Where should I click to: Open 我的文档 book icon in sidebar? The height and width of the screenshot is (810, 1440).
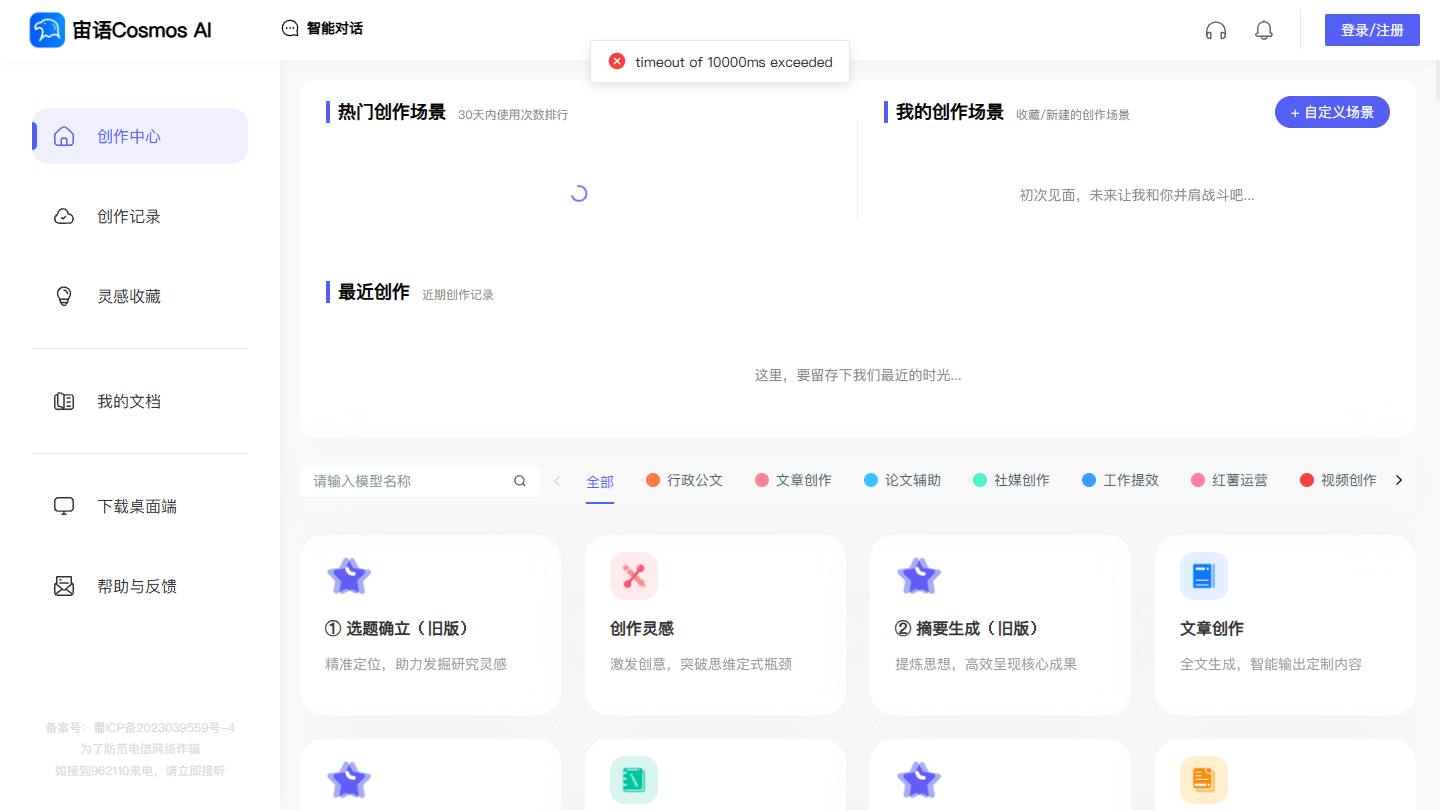64,401
